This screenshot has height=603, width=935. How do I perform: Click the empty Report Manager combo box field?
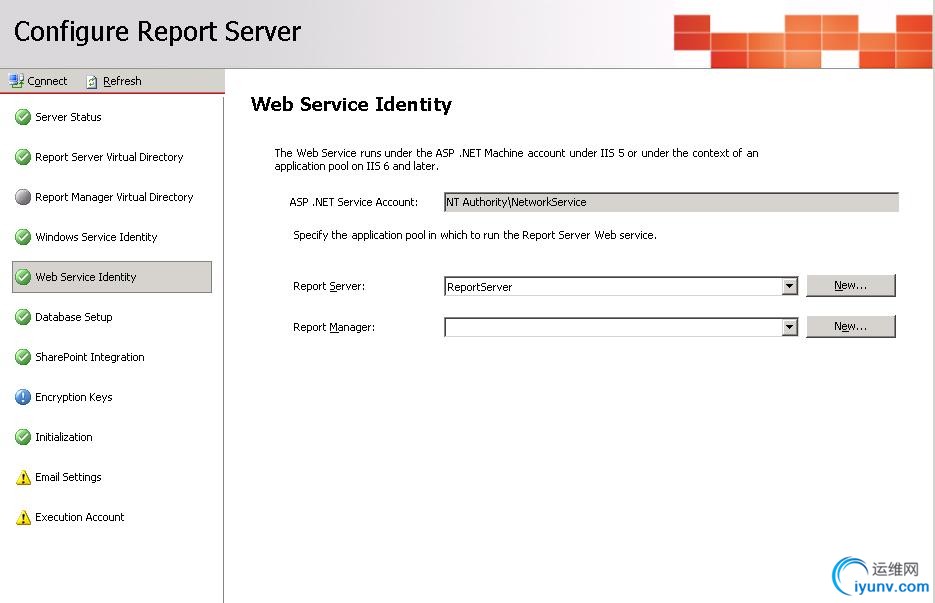pyautogui.click(x=613, y=327)
